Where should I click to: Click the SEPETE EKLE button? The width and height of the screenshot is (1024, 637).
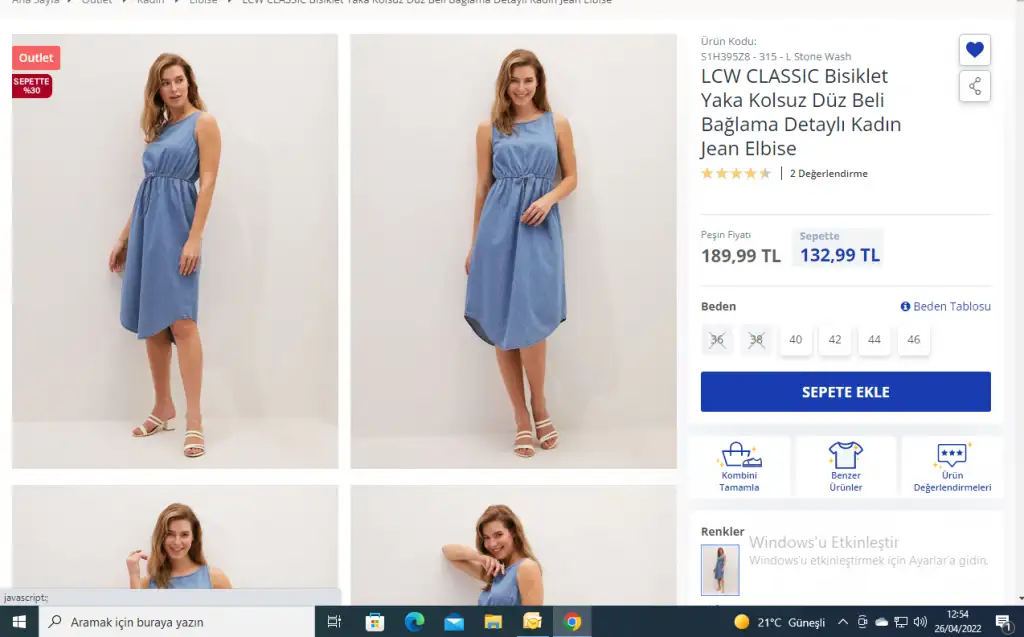(845, 392)
